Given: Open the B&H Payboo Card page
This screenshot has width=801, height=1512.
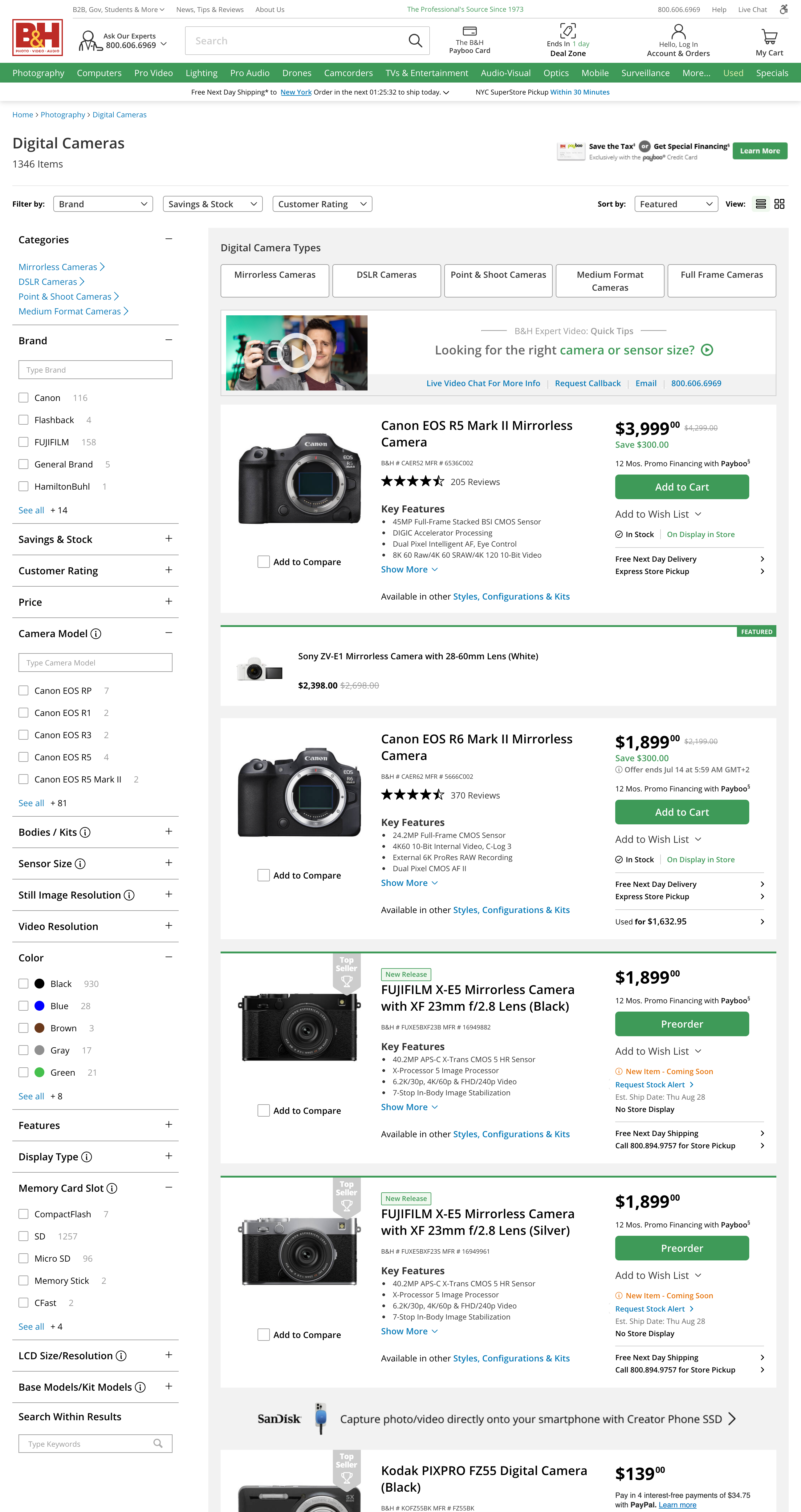Looking at the screenshot, I should point(469,40).
